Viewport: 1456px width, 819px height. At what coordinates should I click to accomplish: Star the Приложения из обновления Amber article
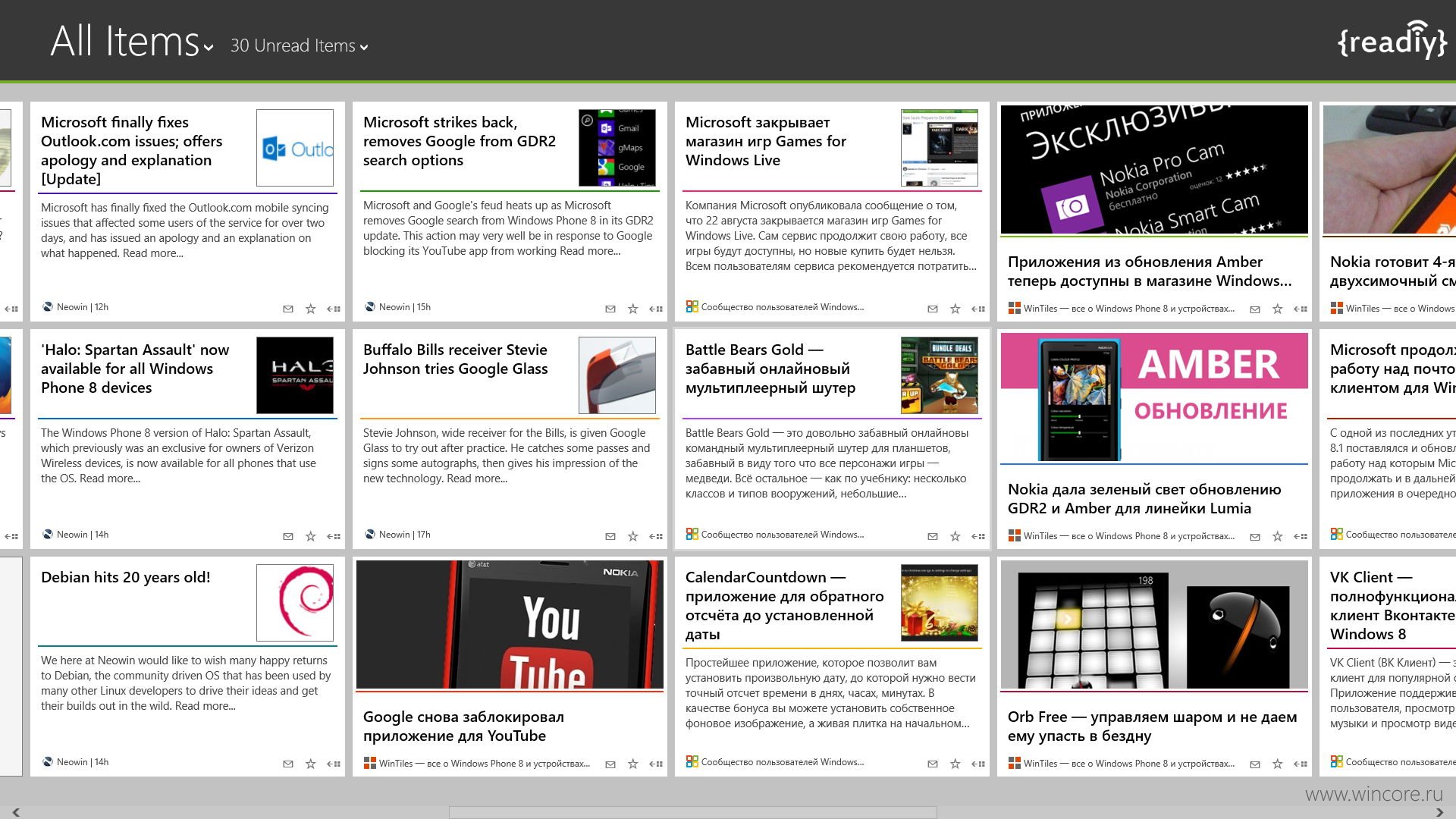1277,309
